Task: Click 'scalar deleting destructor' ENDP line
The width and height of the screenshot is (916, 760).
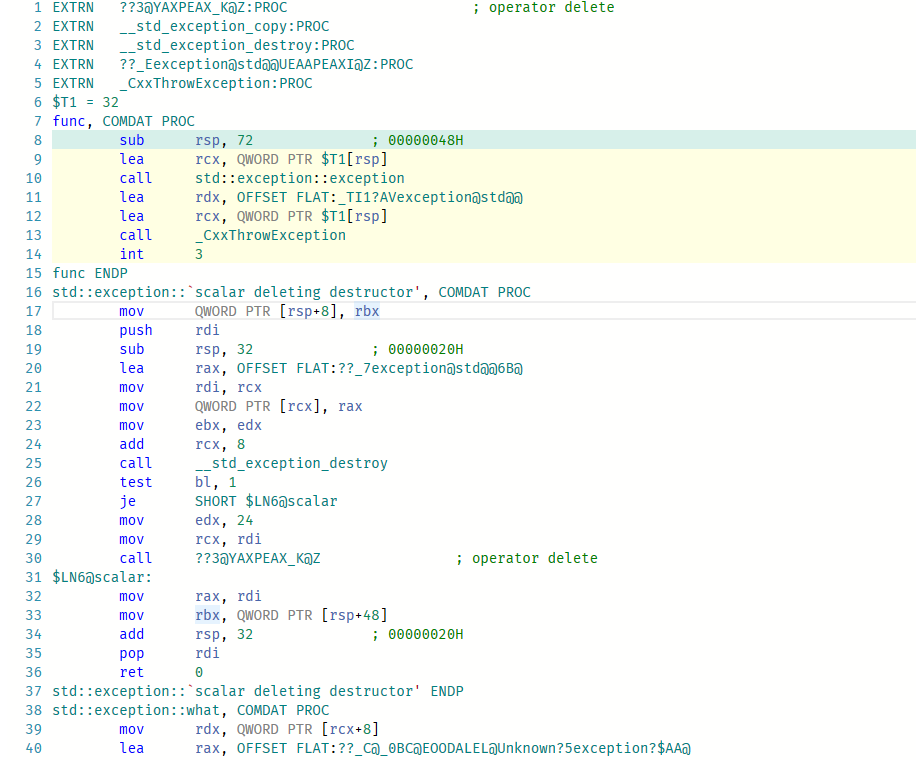Action: point(258,691)
